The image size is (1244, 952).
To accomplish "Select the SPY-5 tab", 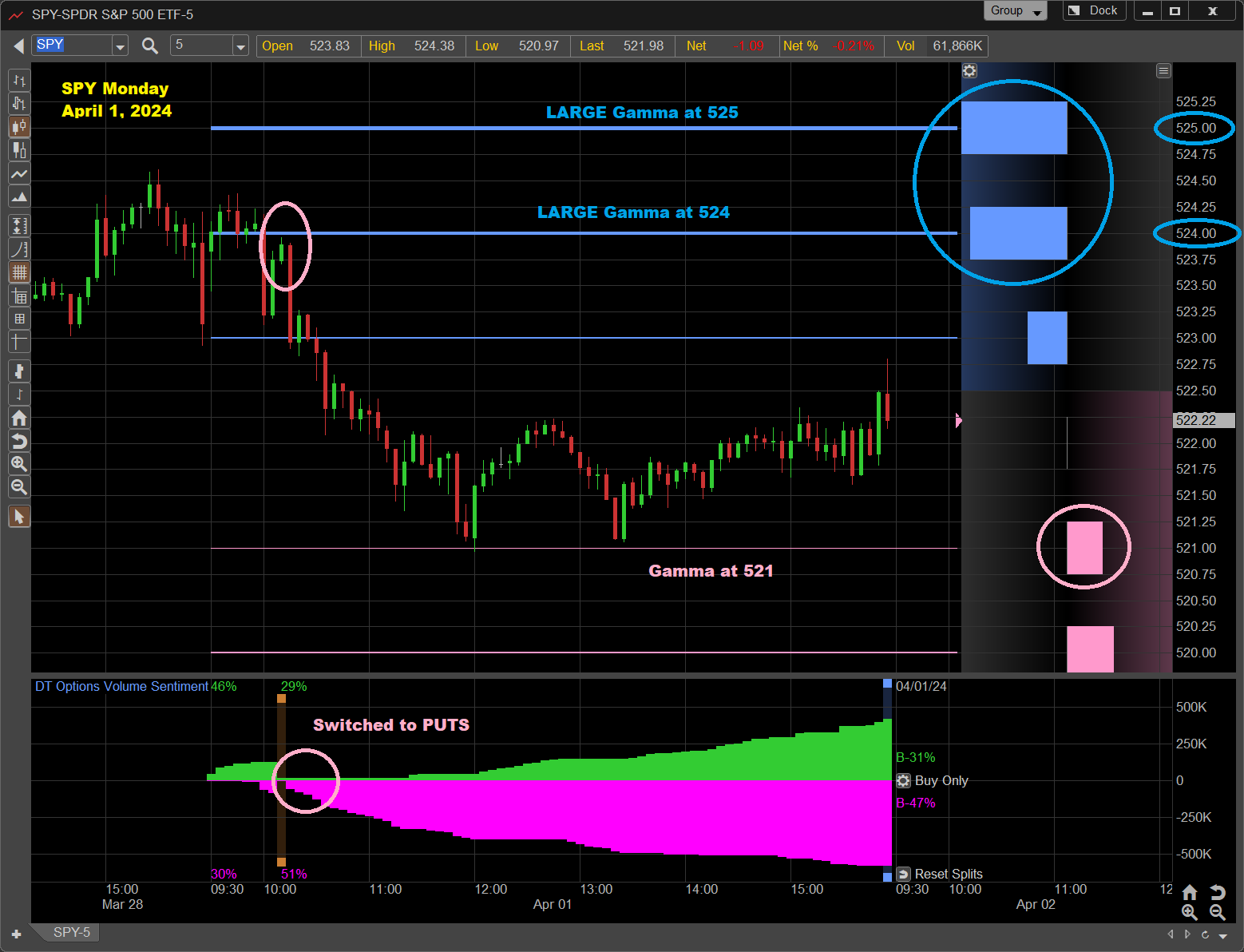I will point(70,932).
